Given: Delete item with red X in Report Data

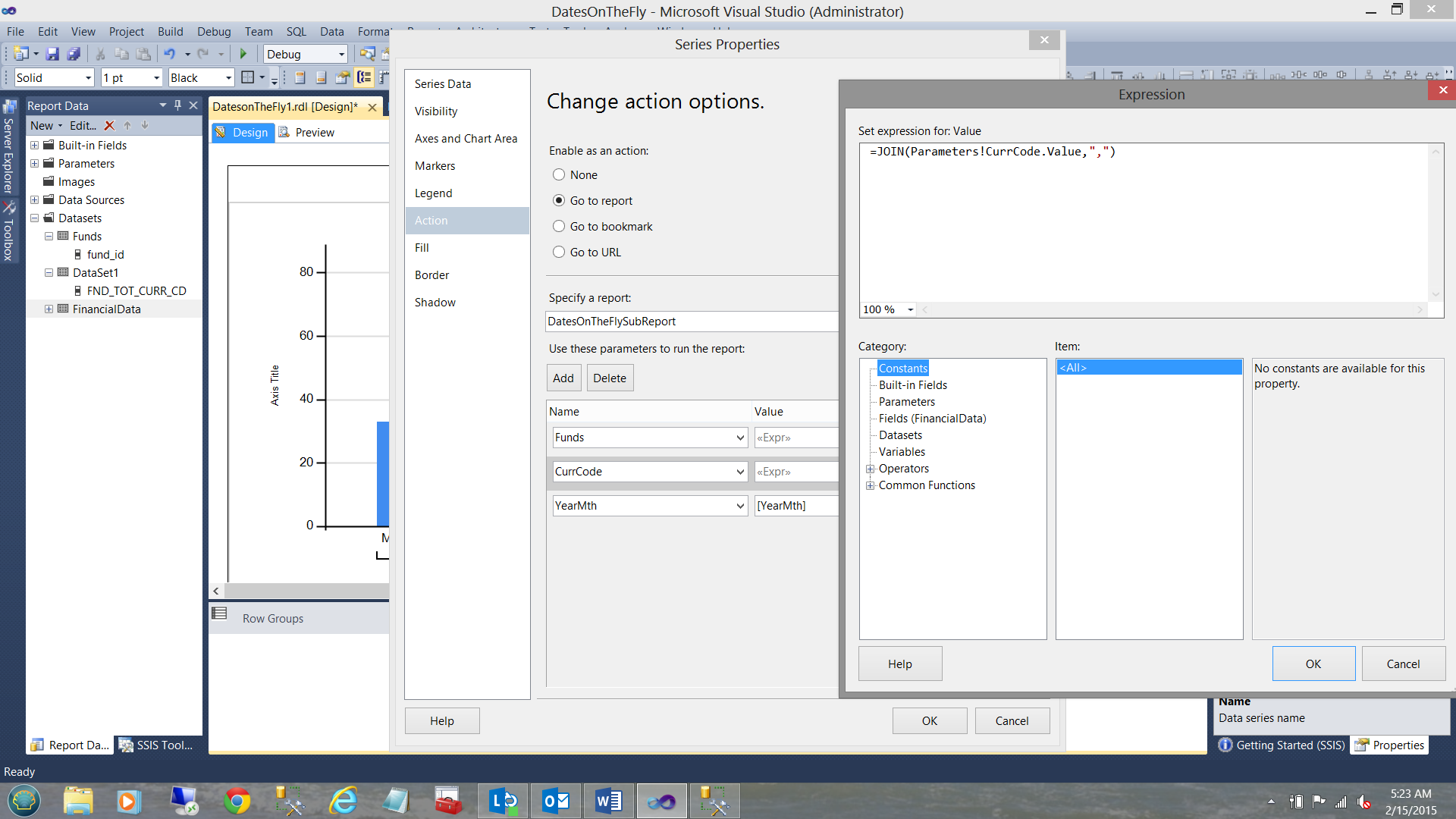Looking at the screenshot, I should click(x=109, y=126).
